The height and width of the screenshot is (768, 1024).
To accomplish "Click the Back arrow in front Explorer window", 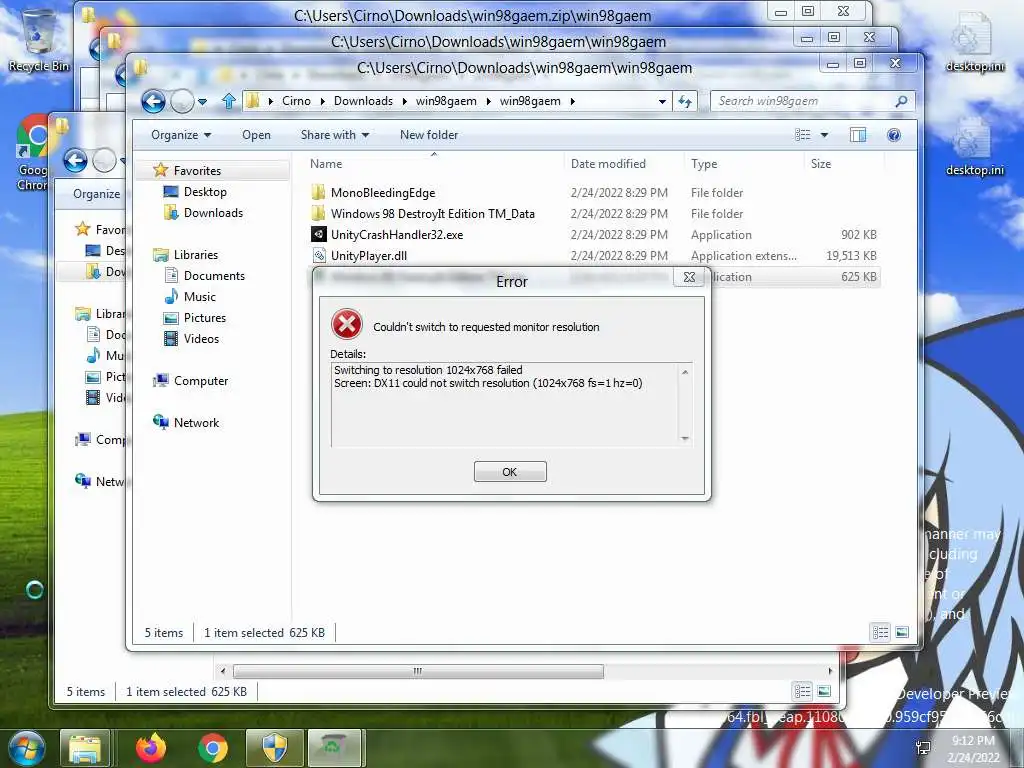I will 153,101.
